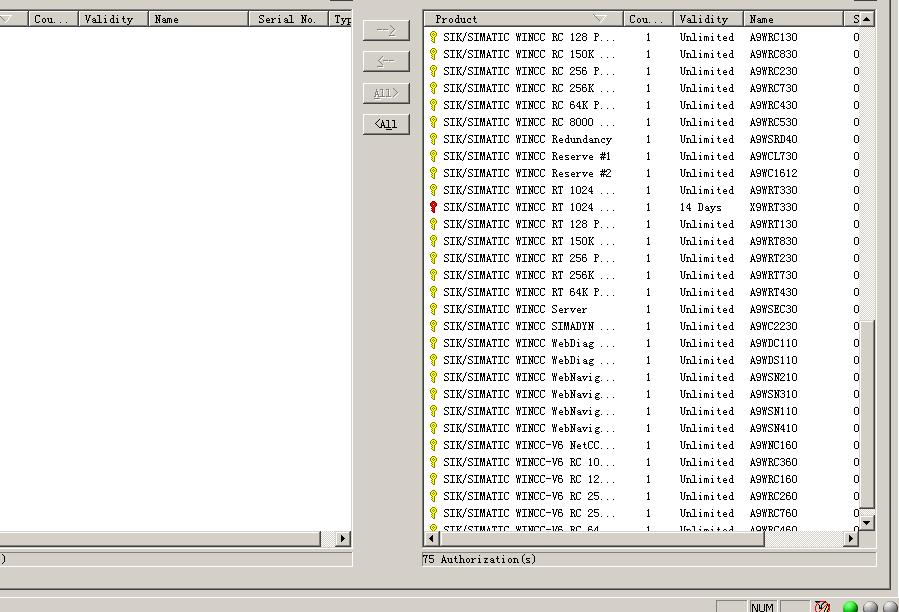
Task: Select the key icon for A9WRC760
Action: coord(433,513)
